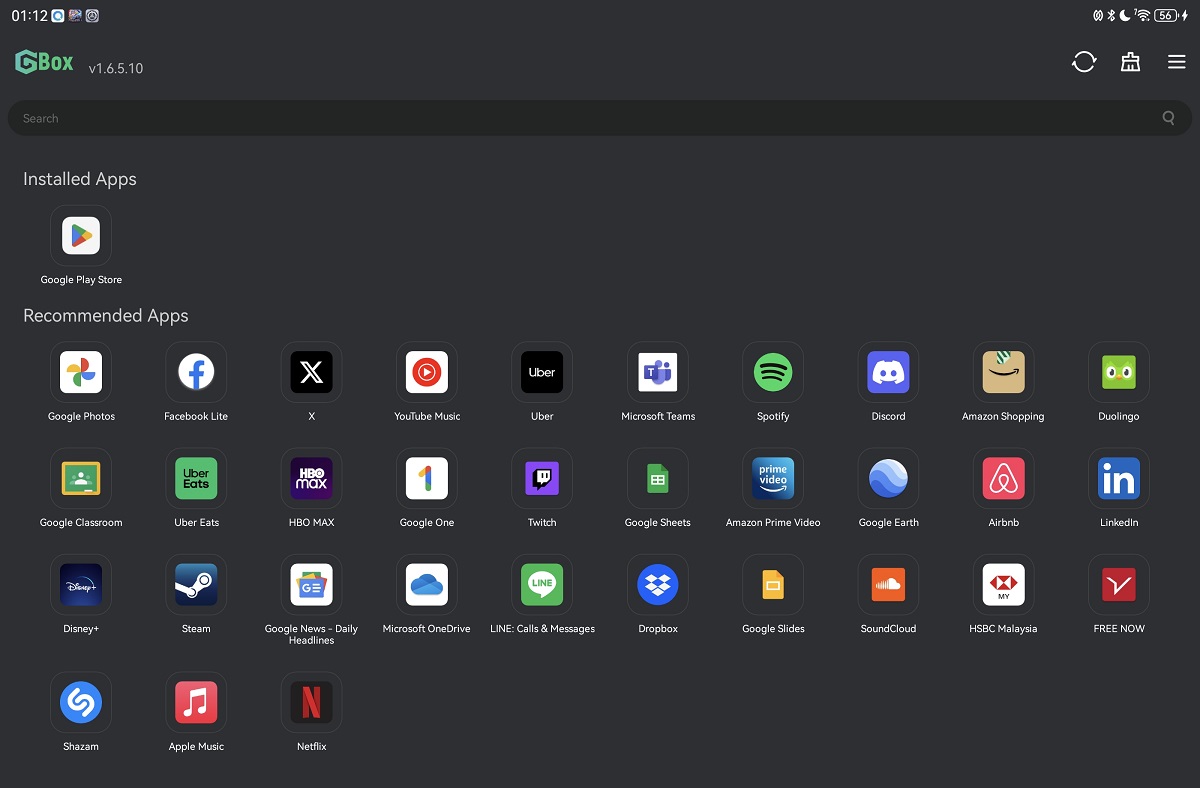The image size is (1200, 788).
Task: Launch Microsoft OneDrive
Action: (427, 584)
